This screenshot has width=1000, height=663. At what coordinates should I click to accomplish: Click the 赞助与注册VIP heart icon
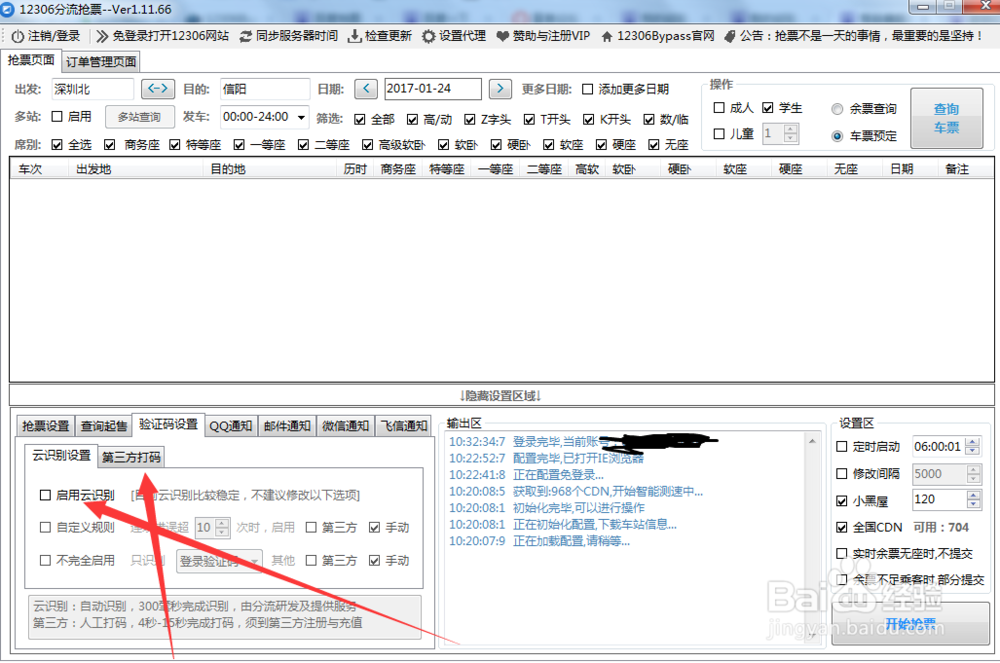point(503,36)
